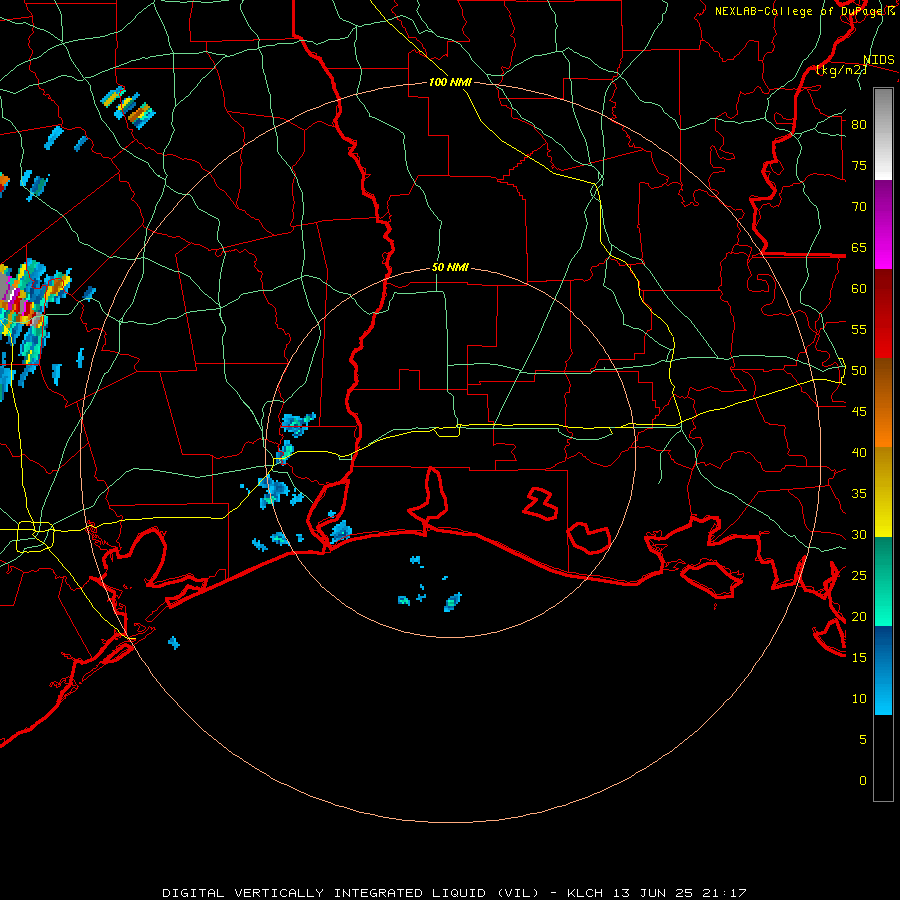Click the 100 NMI range ring label

pos(450,83)
